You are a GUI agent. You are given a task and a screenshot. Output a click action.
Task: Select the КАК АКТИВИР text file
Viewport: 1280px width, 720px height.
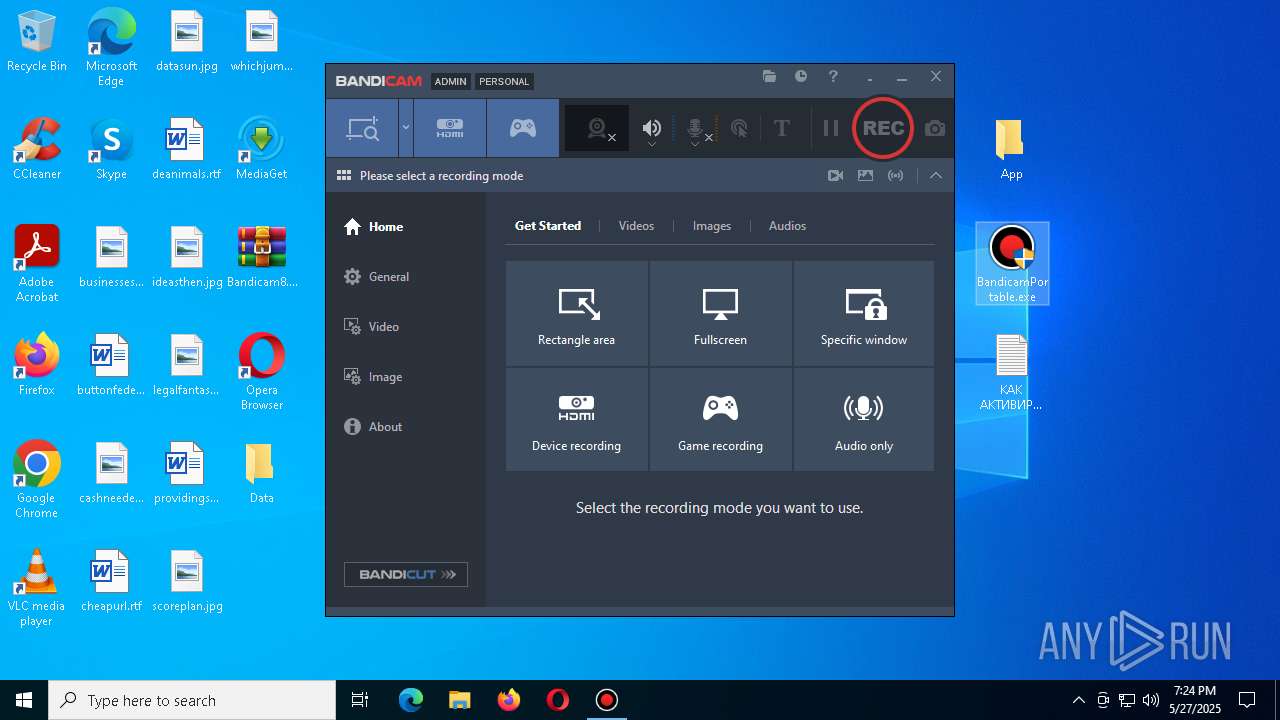click(x=1011, y=372)
